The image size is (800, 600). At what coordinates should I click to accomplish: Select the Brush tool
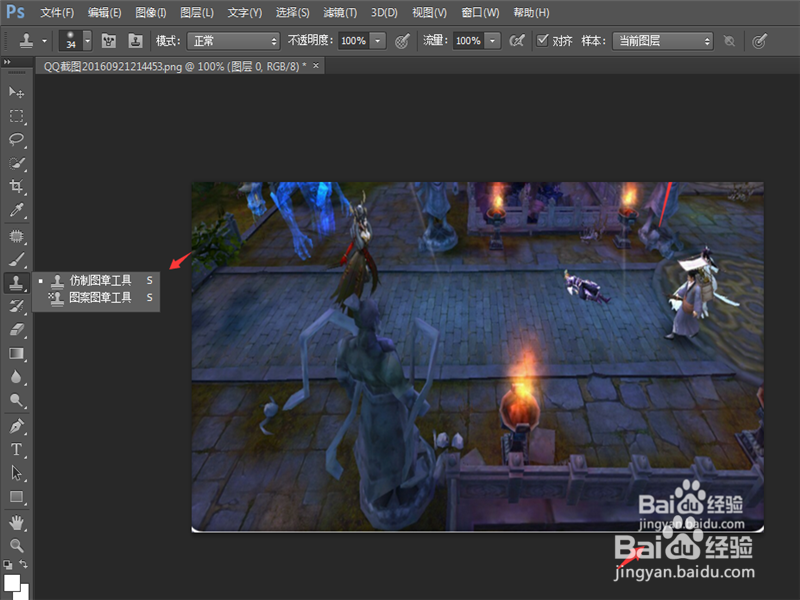point(16,260)
